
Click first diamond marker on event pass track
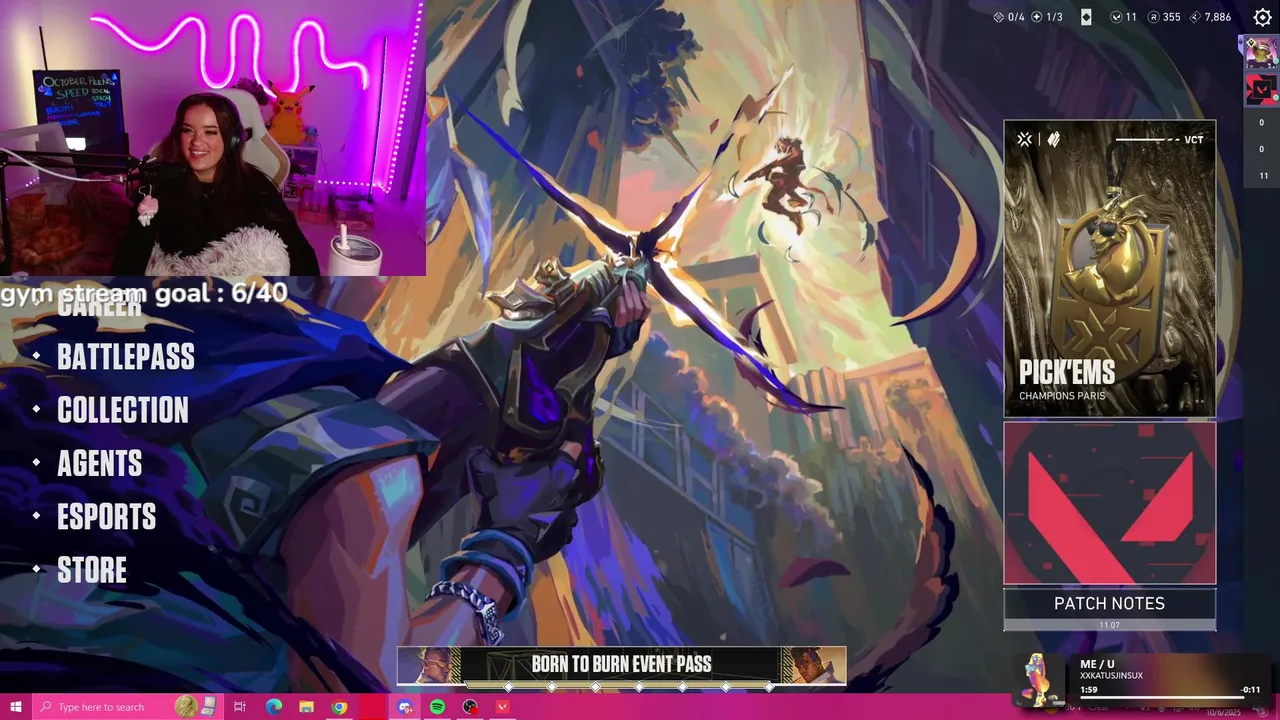point(508,687)
